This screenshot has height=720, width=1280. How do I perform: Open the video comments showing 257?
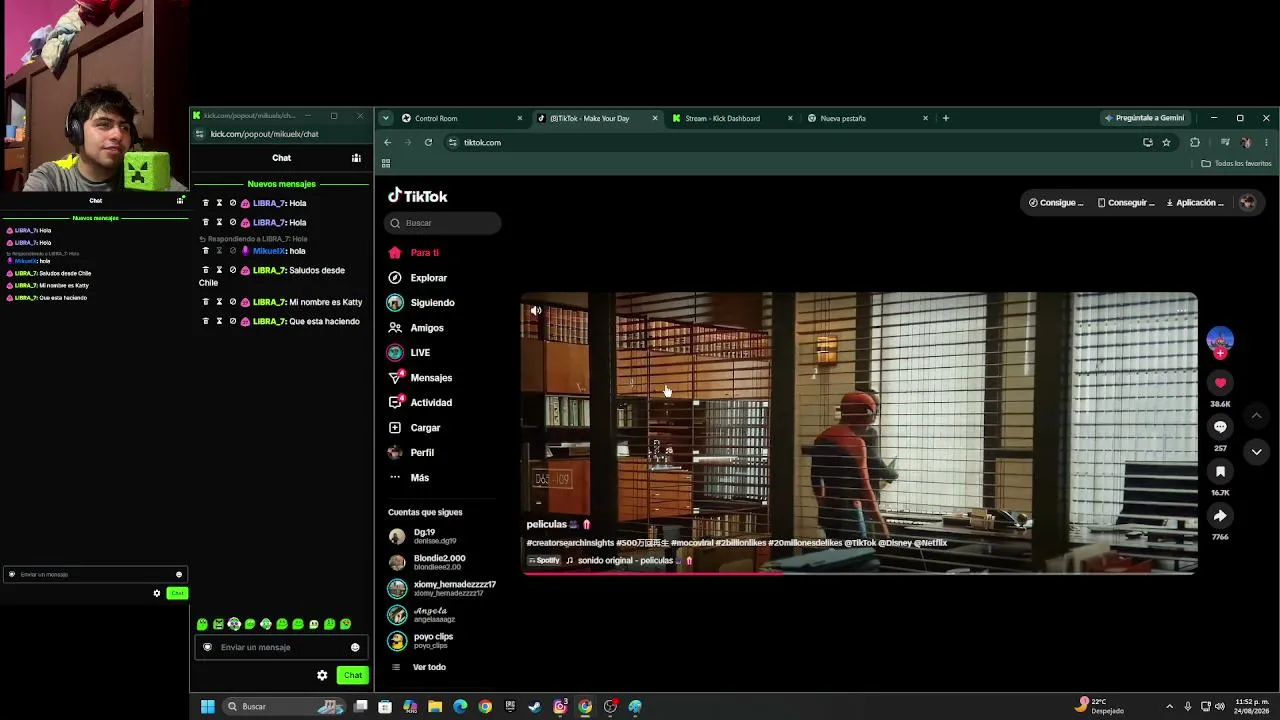(1220, 427)
